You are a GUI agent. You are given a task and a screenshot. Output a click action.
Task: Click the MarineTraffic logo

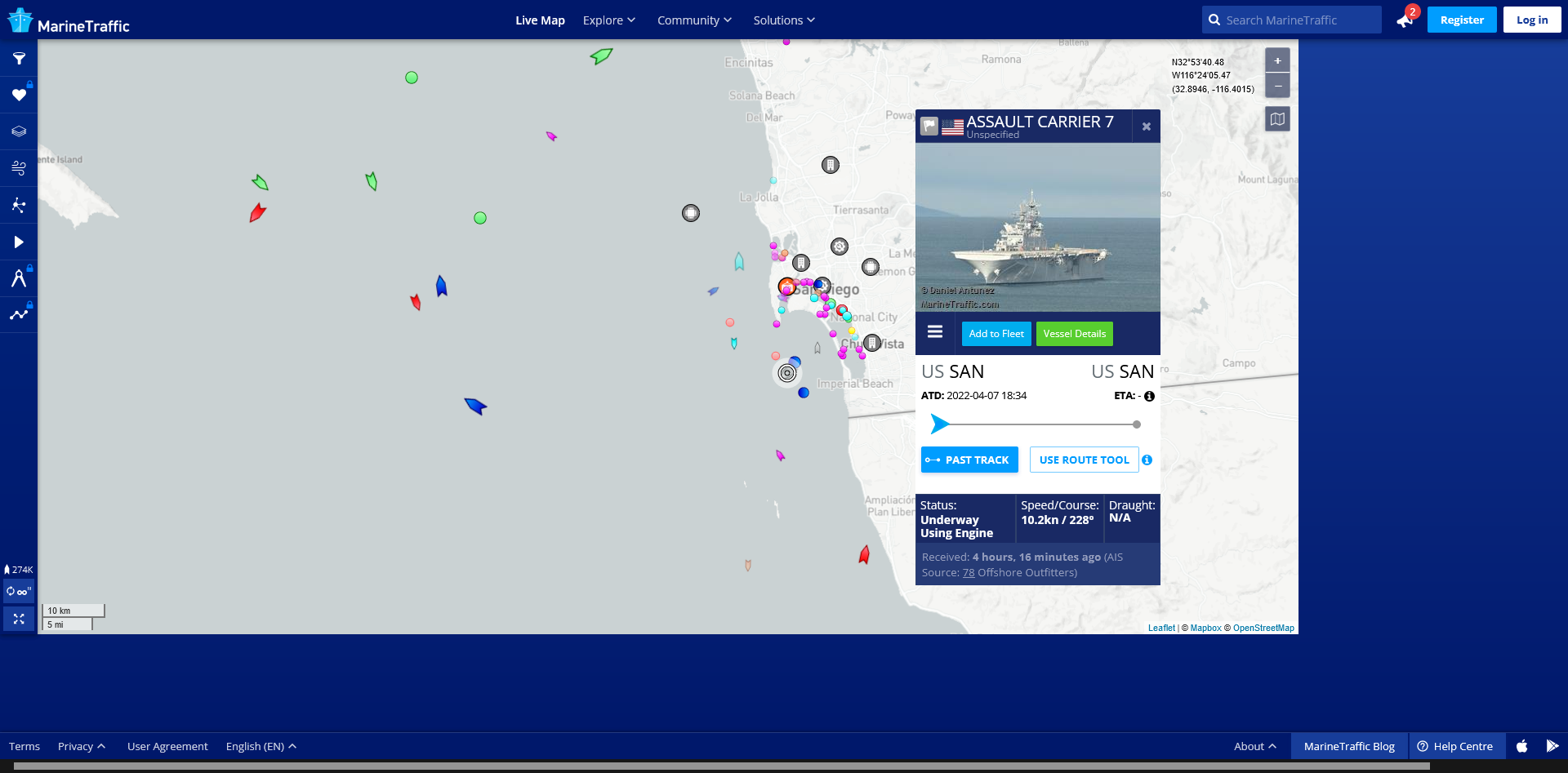(69, 21)
